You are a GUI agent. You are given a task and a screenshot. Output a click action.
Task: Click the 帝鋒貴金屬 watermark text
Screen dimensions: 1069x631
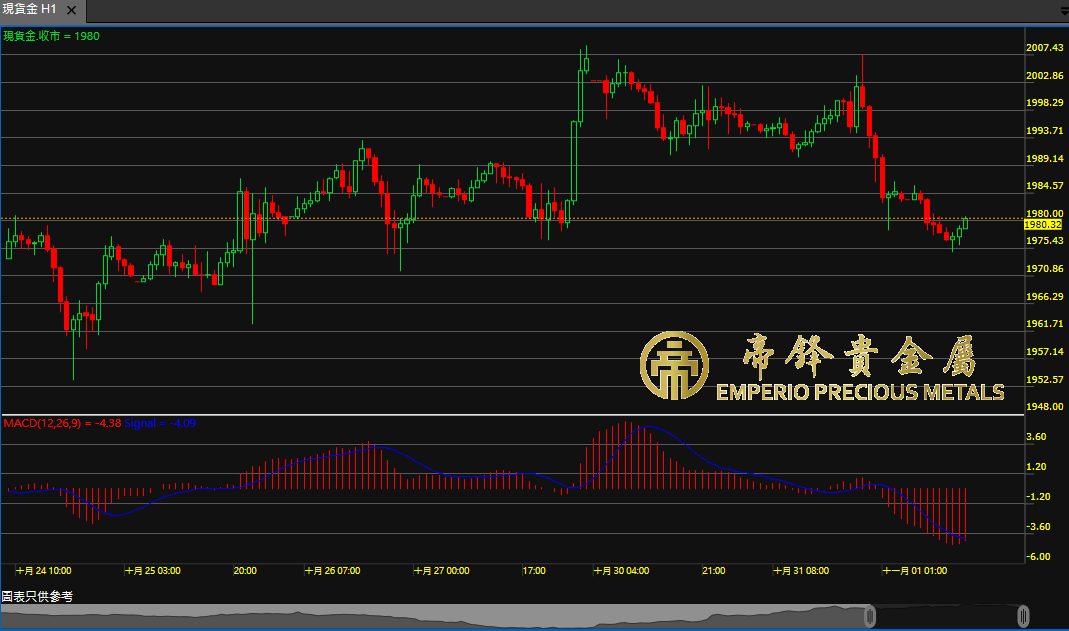click(x=858, y=355)
